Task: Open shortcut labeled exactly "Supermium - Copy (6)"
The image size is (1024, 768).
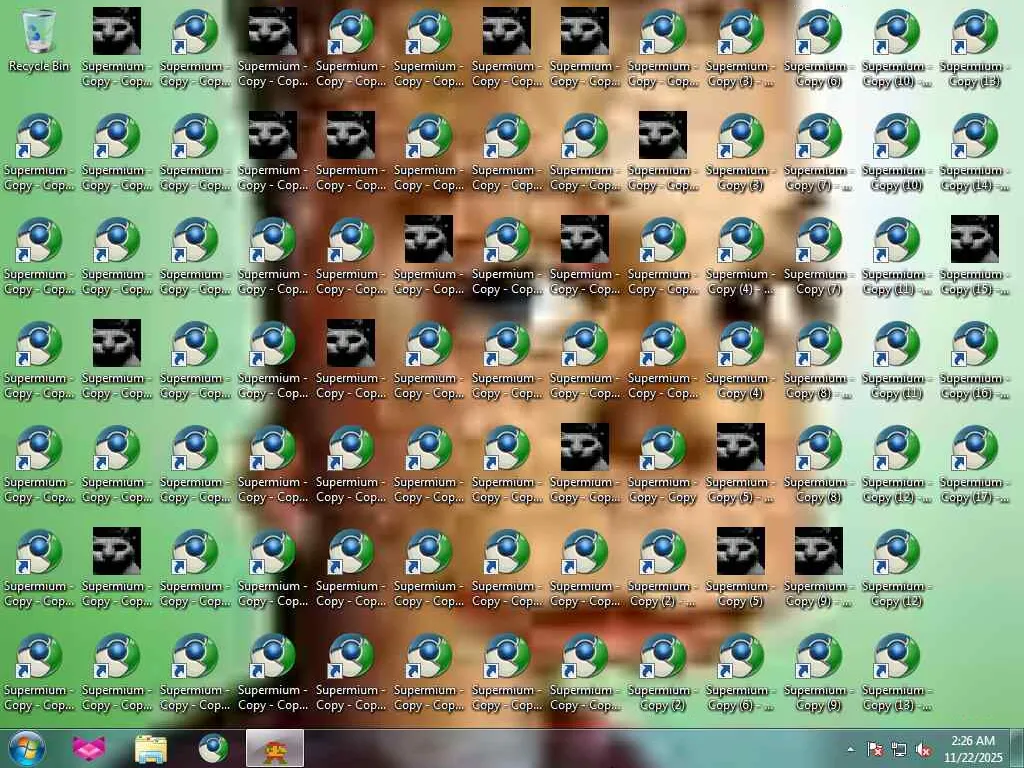Action: coord(818,48)
